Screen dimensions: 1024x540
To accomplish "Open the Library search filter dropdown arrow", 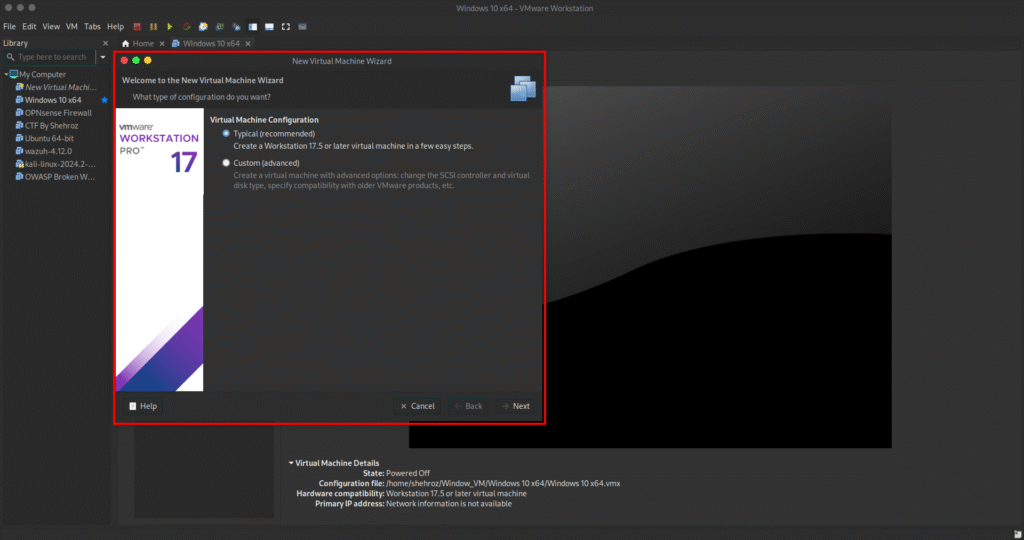I will tap(103, 57).
